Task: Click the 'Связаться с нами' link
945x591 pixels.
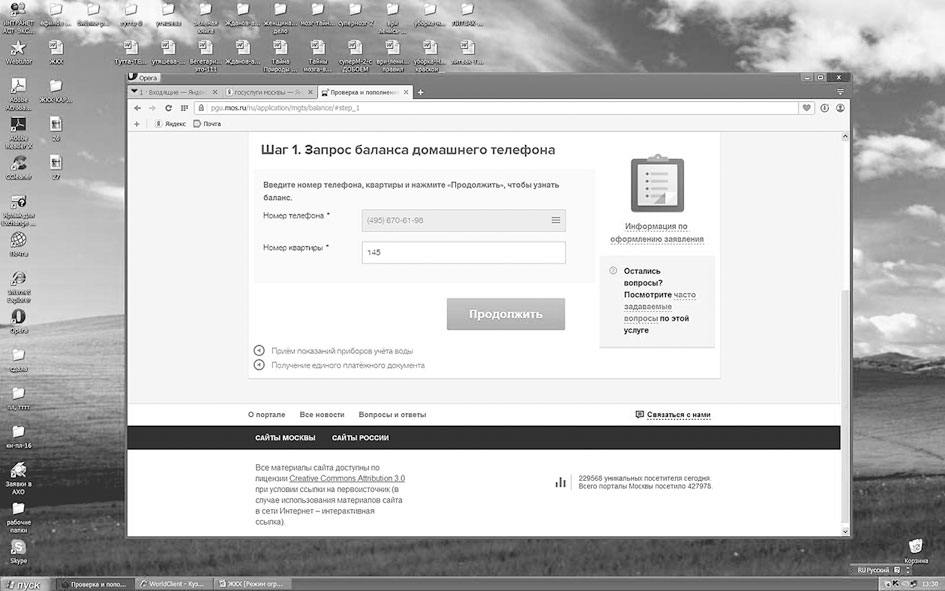Action: pos(678,414)
